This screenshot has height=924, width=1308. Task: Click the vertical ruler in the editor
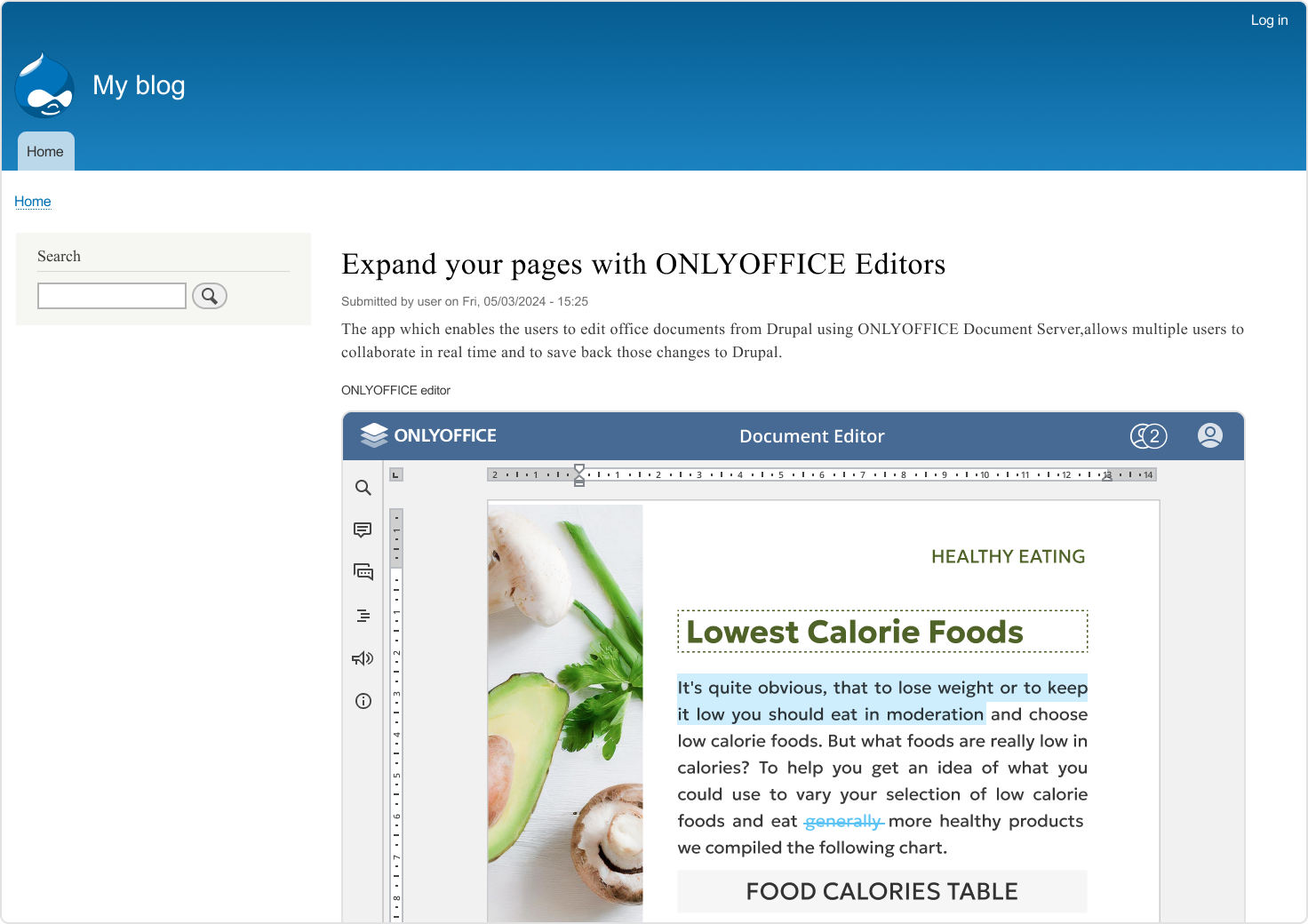[396, 715]
